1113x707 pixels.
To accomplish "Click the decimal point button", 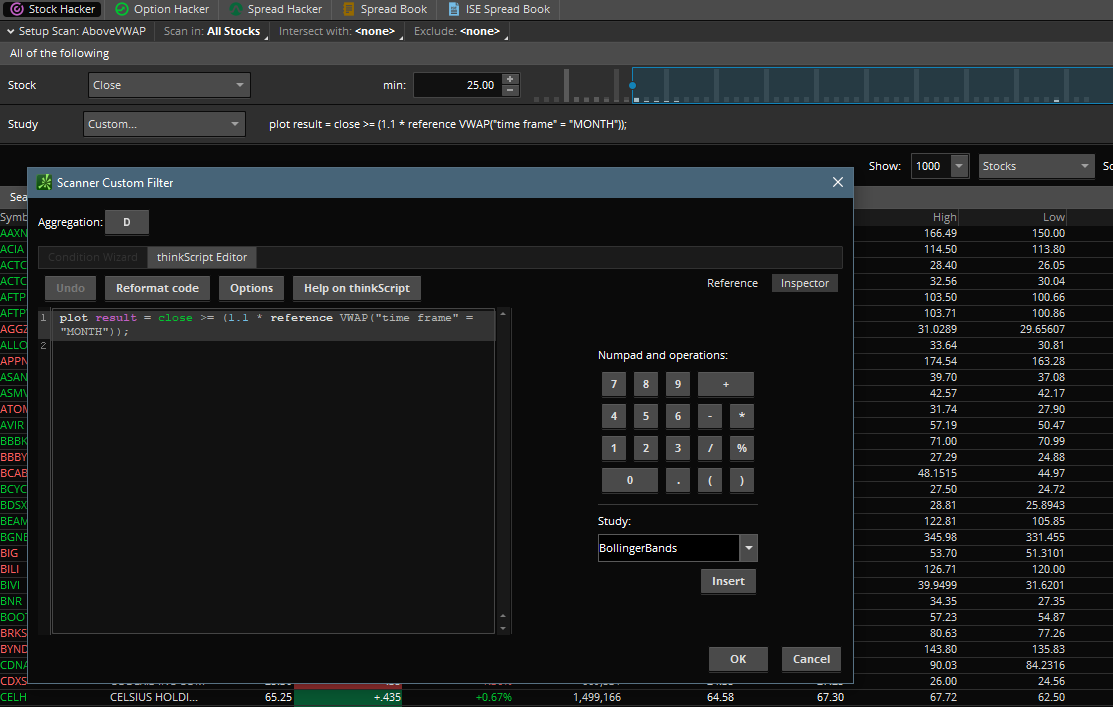I will click(678, 481).
